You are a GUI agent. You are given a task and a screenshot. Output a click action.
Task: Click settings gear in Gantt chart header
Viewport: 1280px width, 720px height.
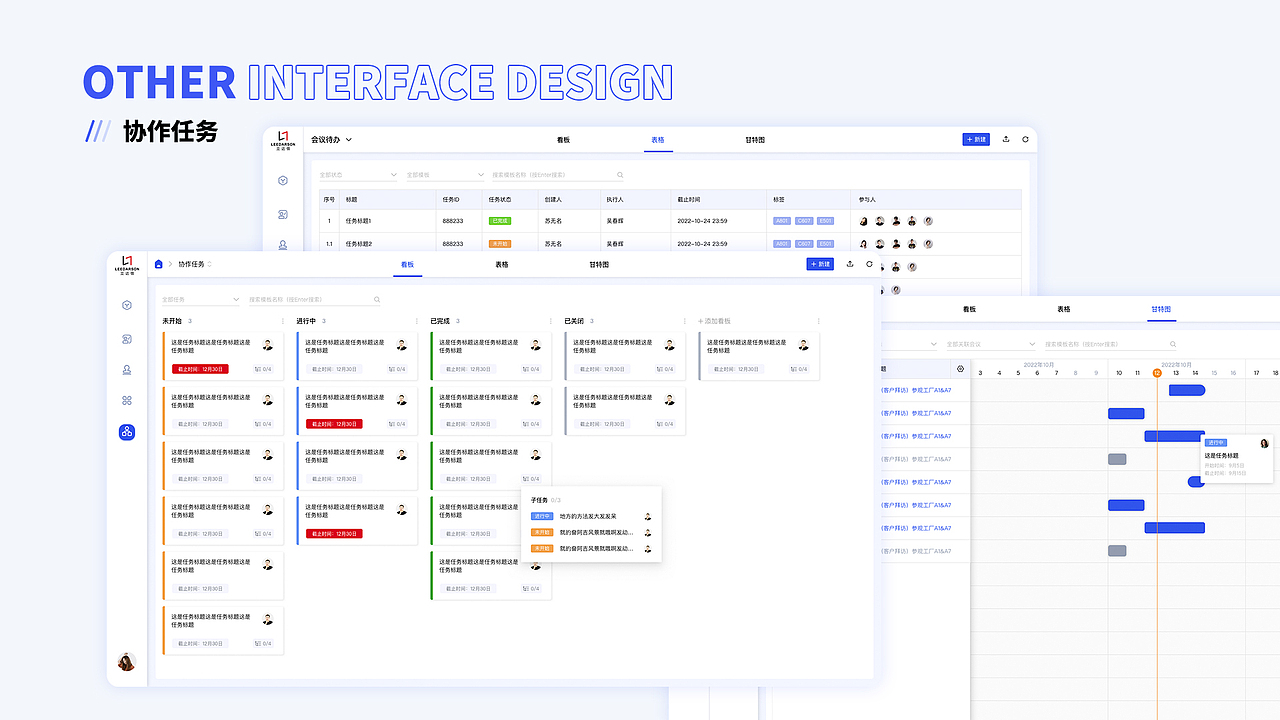coord(961,370)
